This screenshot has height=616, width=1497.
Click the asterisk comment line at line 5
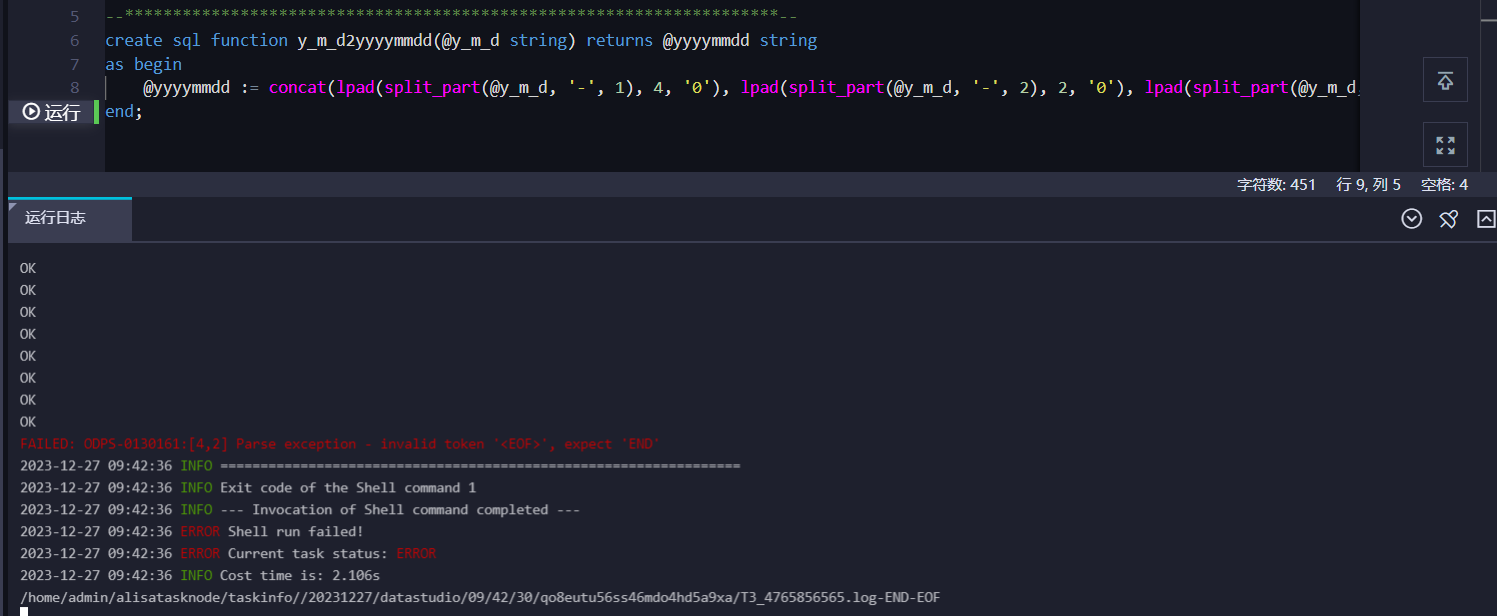pos(451,17)
